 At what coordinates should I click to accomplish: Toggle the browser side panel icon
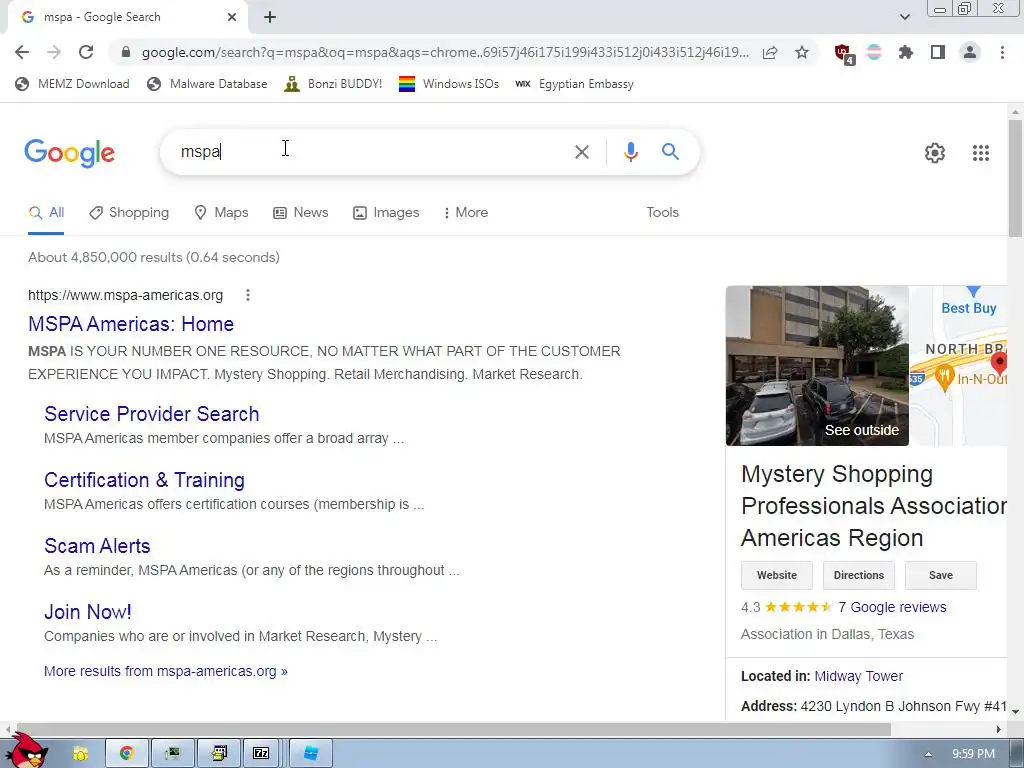coord(938,52)
